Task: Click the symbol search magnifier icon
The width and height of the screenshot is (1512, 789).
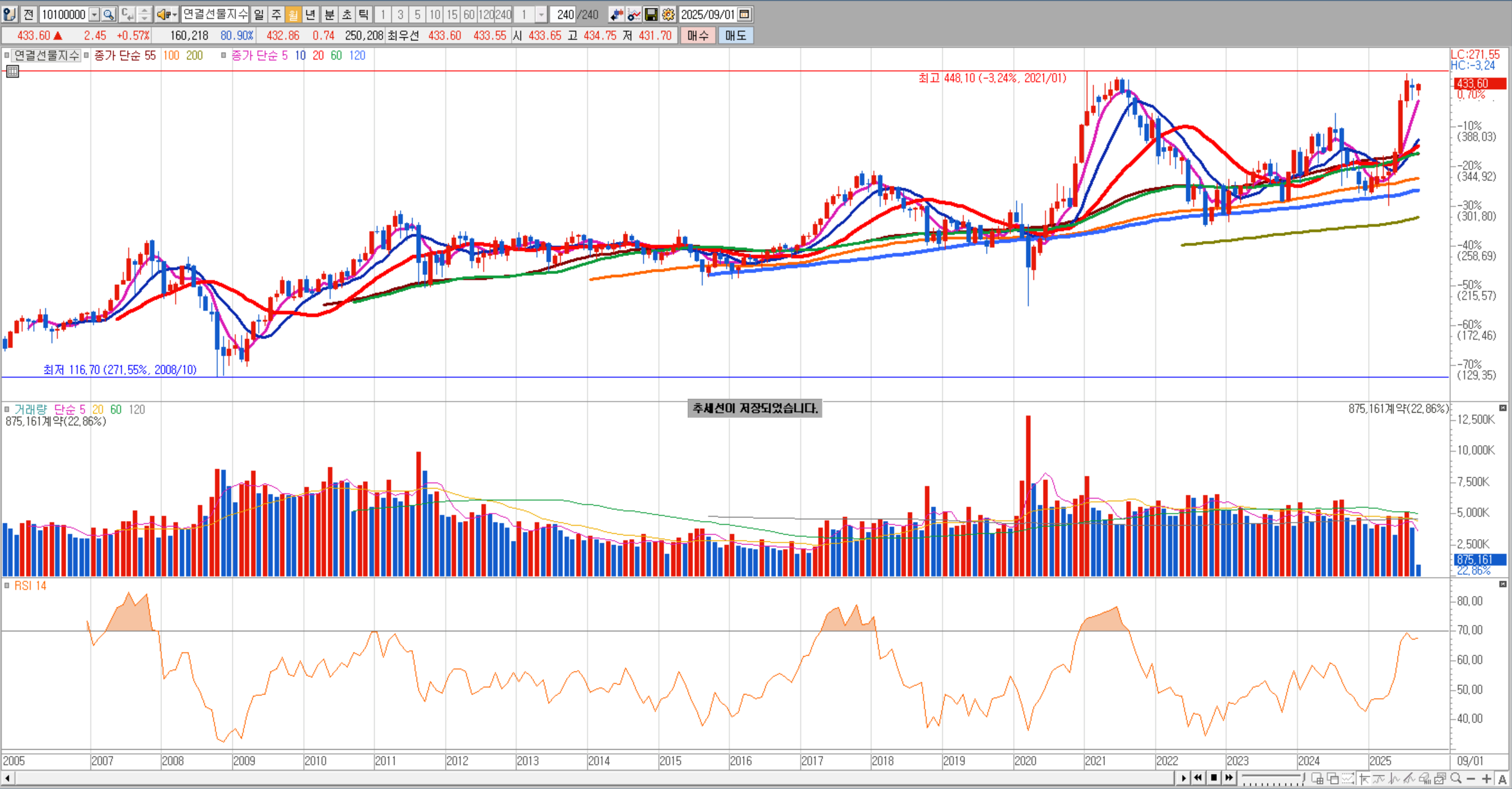Action: point(108,14)
